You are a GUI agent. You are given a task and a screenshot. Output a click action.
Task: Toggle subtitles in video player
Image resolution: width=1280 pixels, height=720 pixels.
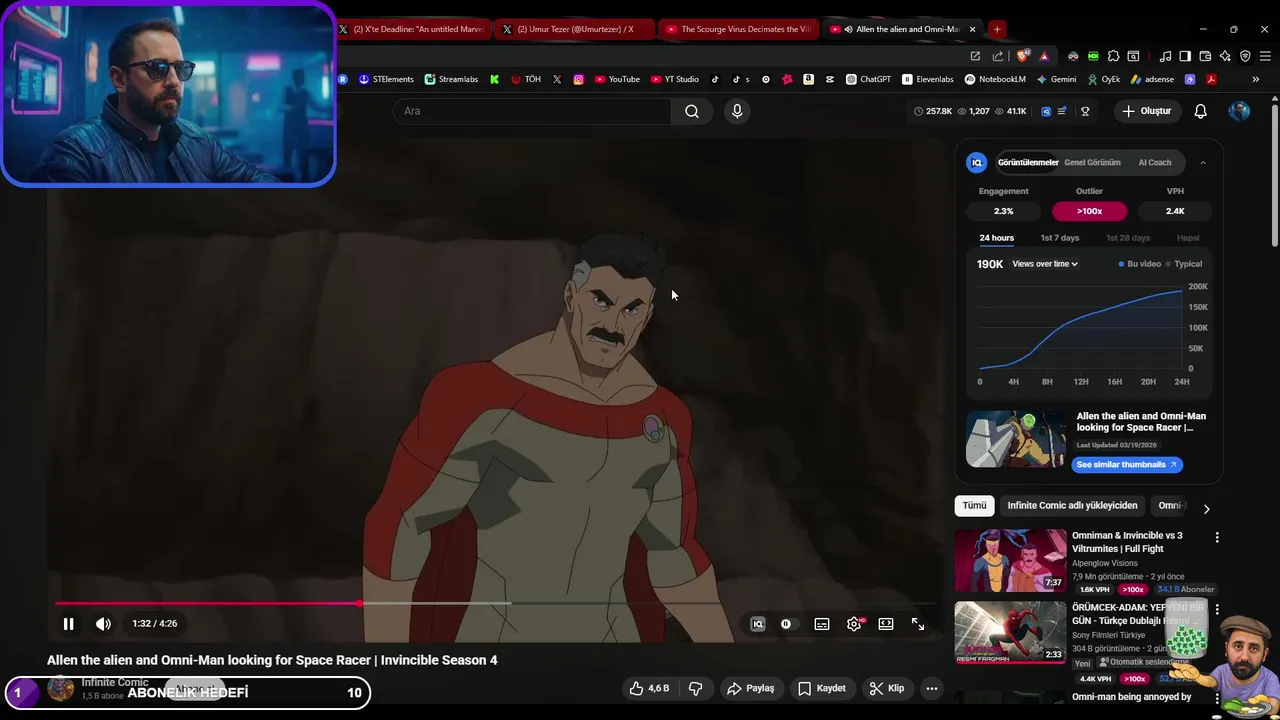click(x=822, y=624)
